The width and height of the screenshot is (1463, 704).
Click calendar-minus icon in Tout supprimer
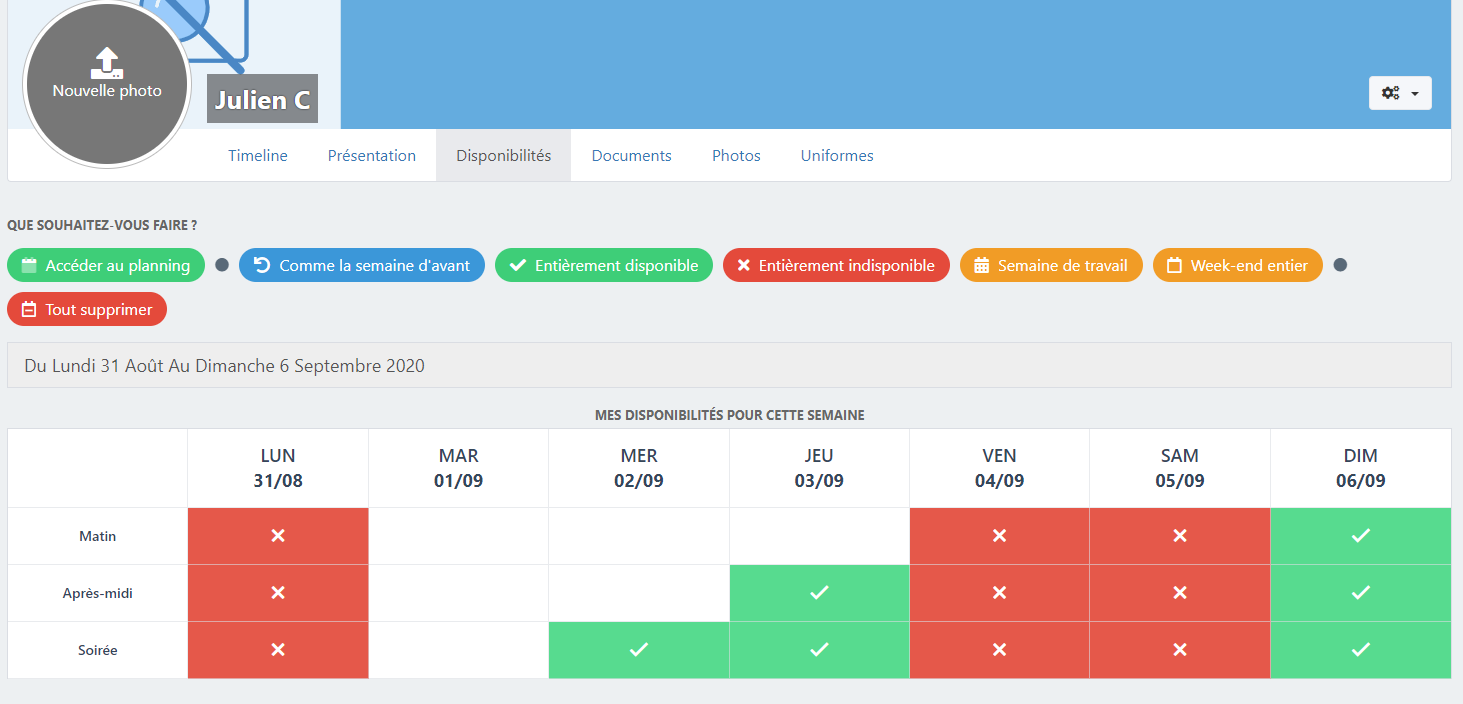tap(29, 310)
